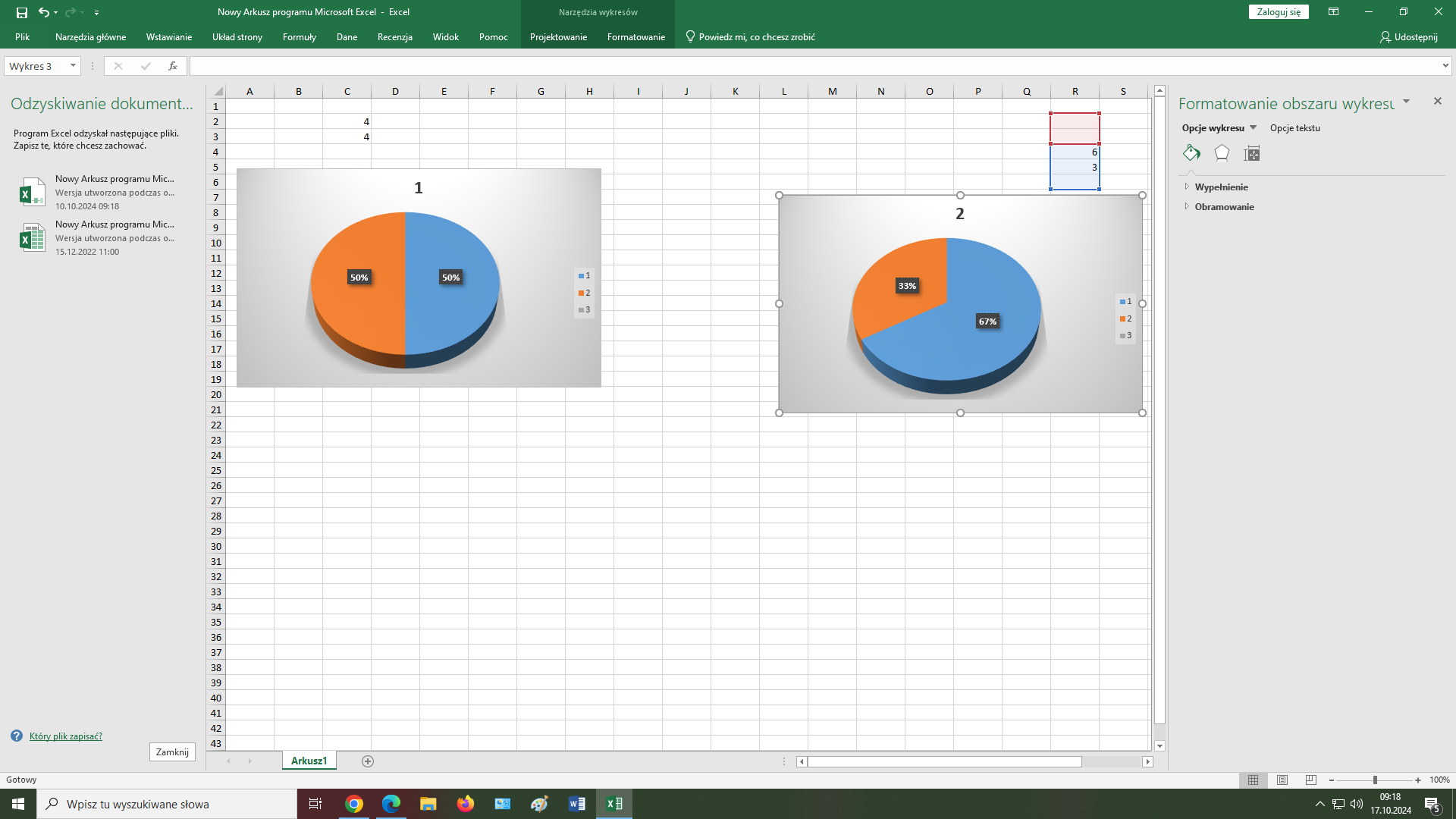Open the Który plik zapisać? link
1456x819 pixels.
[x=65, y=736]
